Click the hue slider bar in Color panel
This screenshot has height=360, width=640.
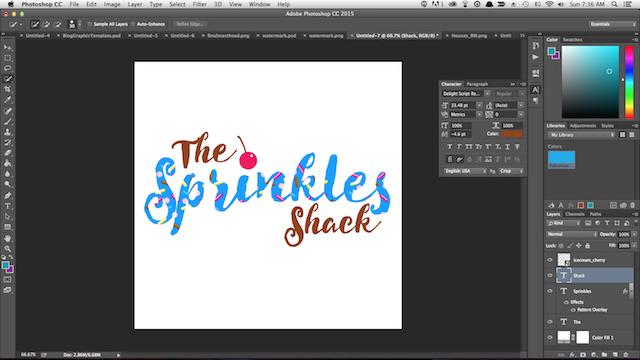[629, 82]
